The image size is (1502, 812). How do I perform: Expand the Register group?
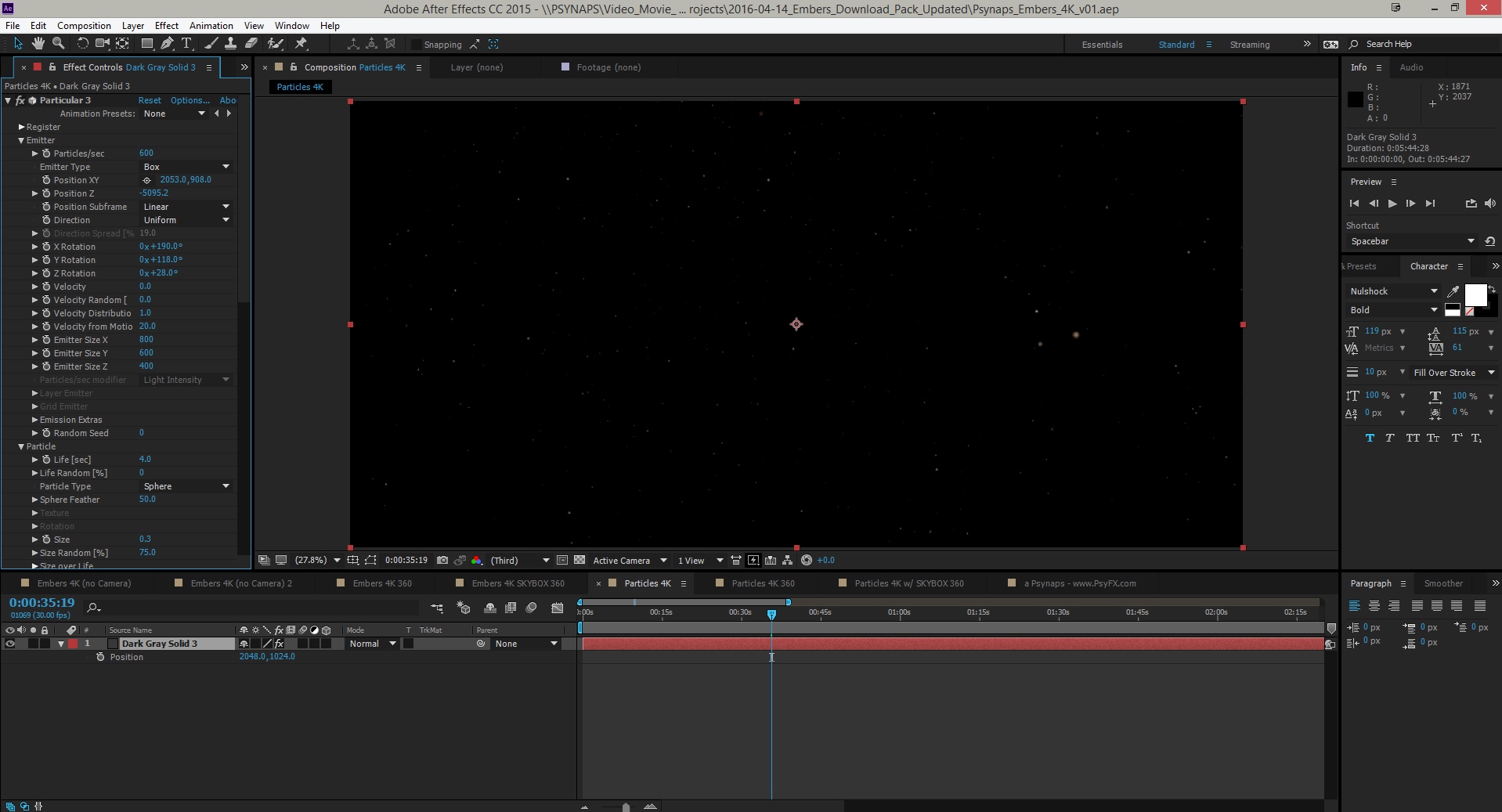pos(21,127)
